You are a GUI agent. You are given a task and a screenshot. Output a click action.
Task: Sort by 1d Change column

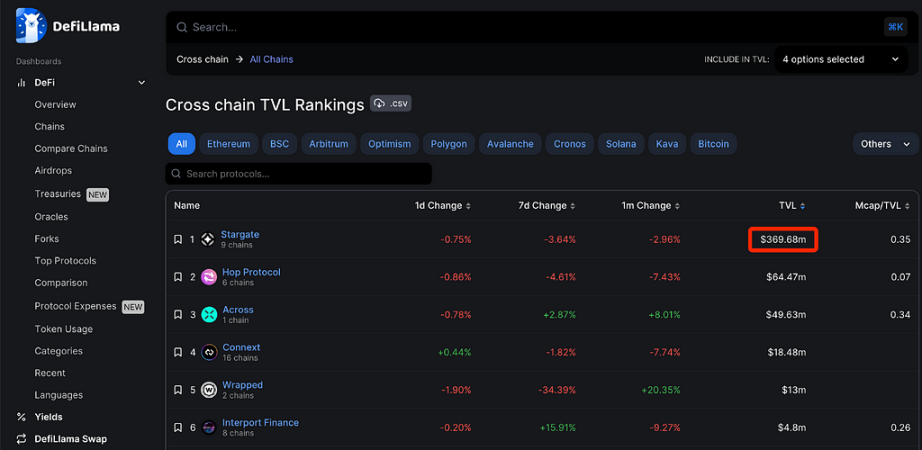pos(443,206)
